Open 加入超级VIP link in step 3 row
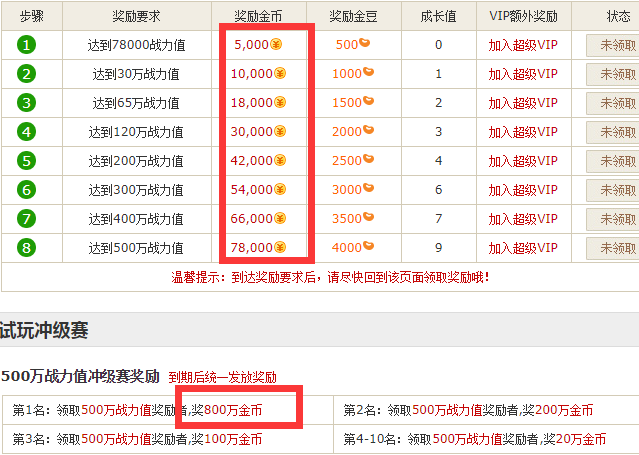Screen dimensions: 639x455 523,103
